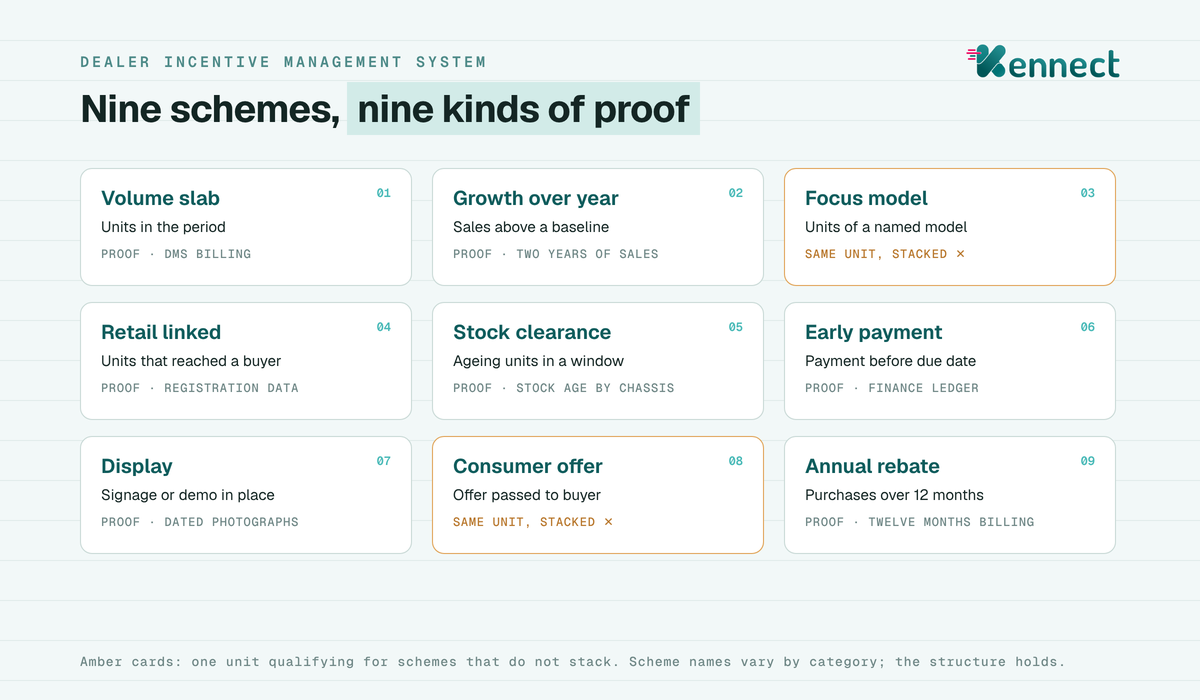This screenshot has height=700, width=1200.
Task: Select the 'Early payment' card title
Action: point(874,332)
